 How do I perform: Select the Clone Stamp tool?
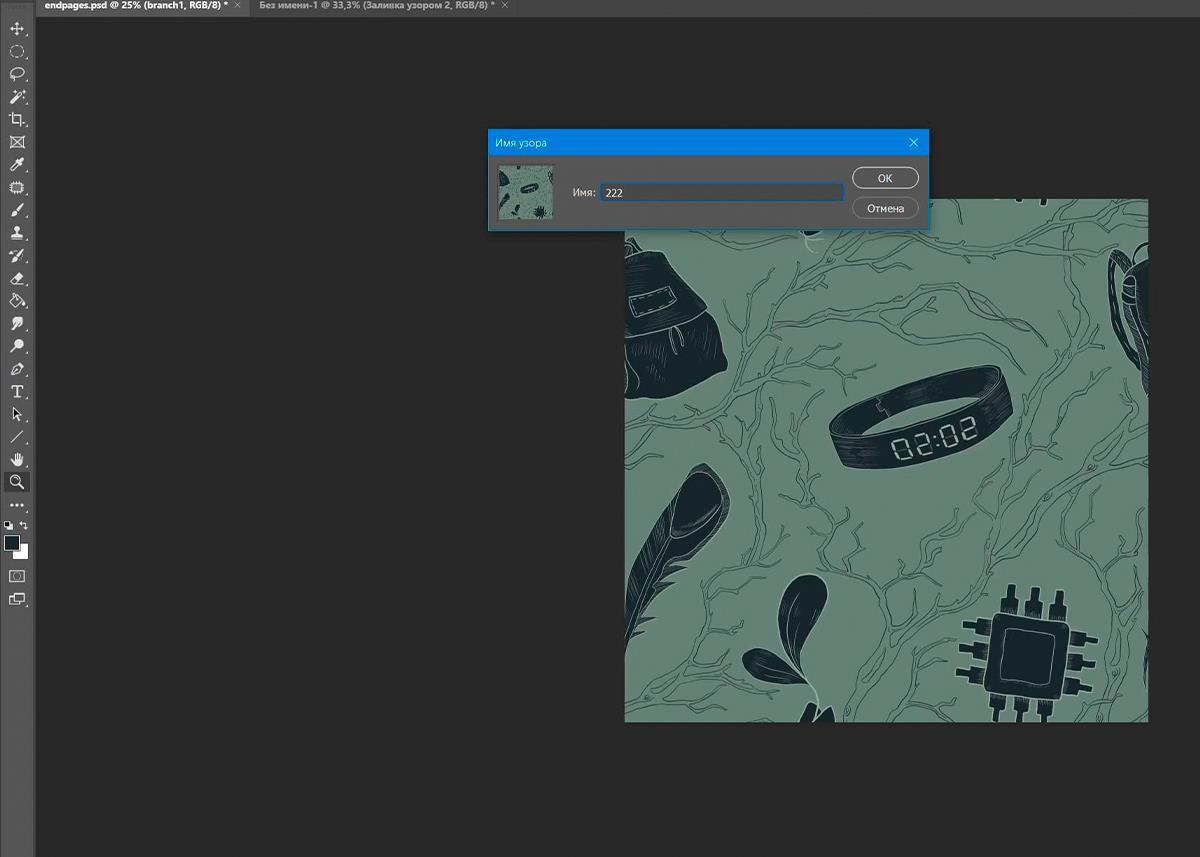coord(17,233)
